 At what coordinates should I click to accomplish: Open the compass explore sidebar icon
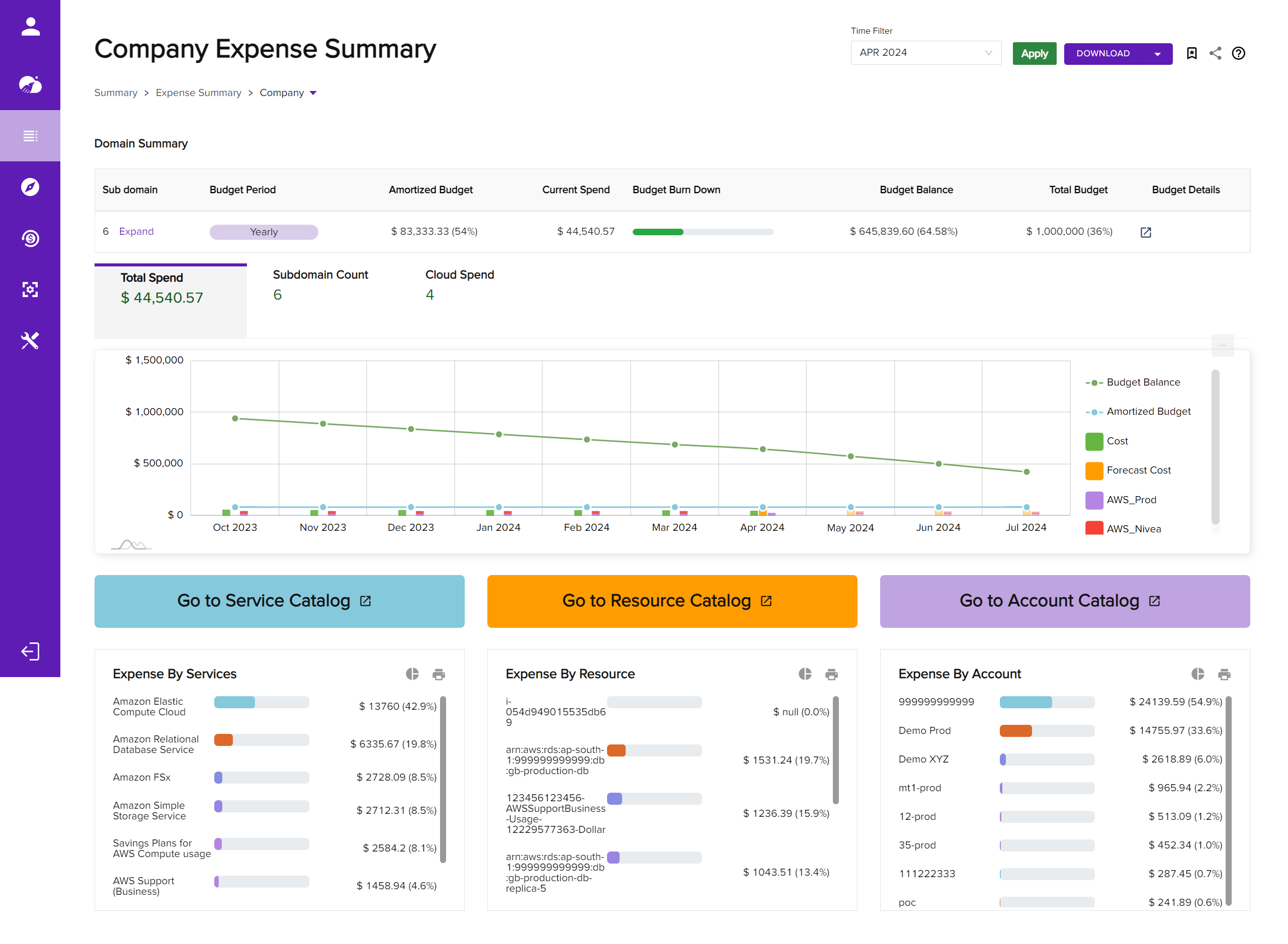pos(30,187)
